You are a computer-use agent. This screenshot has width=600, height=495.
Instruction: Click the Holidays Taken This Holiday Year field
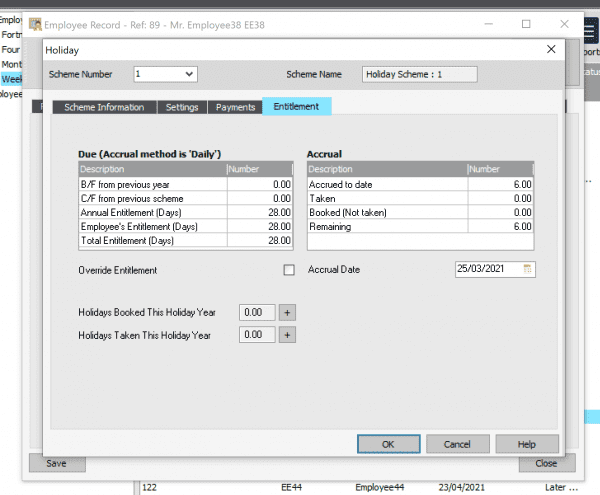pyautogui.click(x=257, y=335)
